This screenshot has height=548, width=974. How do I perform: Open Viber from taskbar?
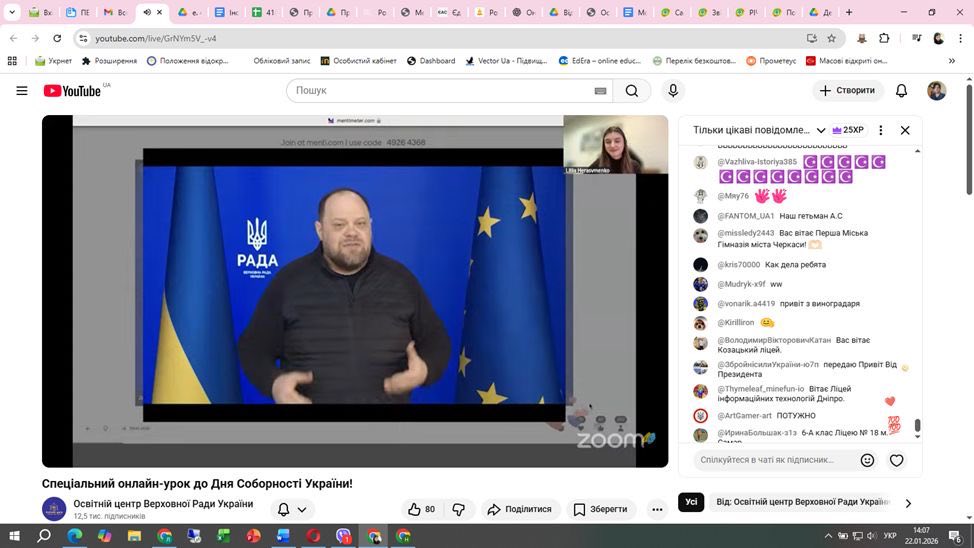344,536
